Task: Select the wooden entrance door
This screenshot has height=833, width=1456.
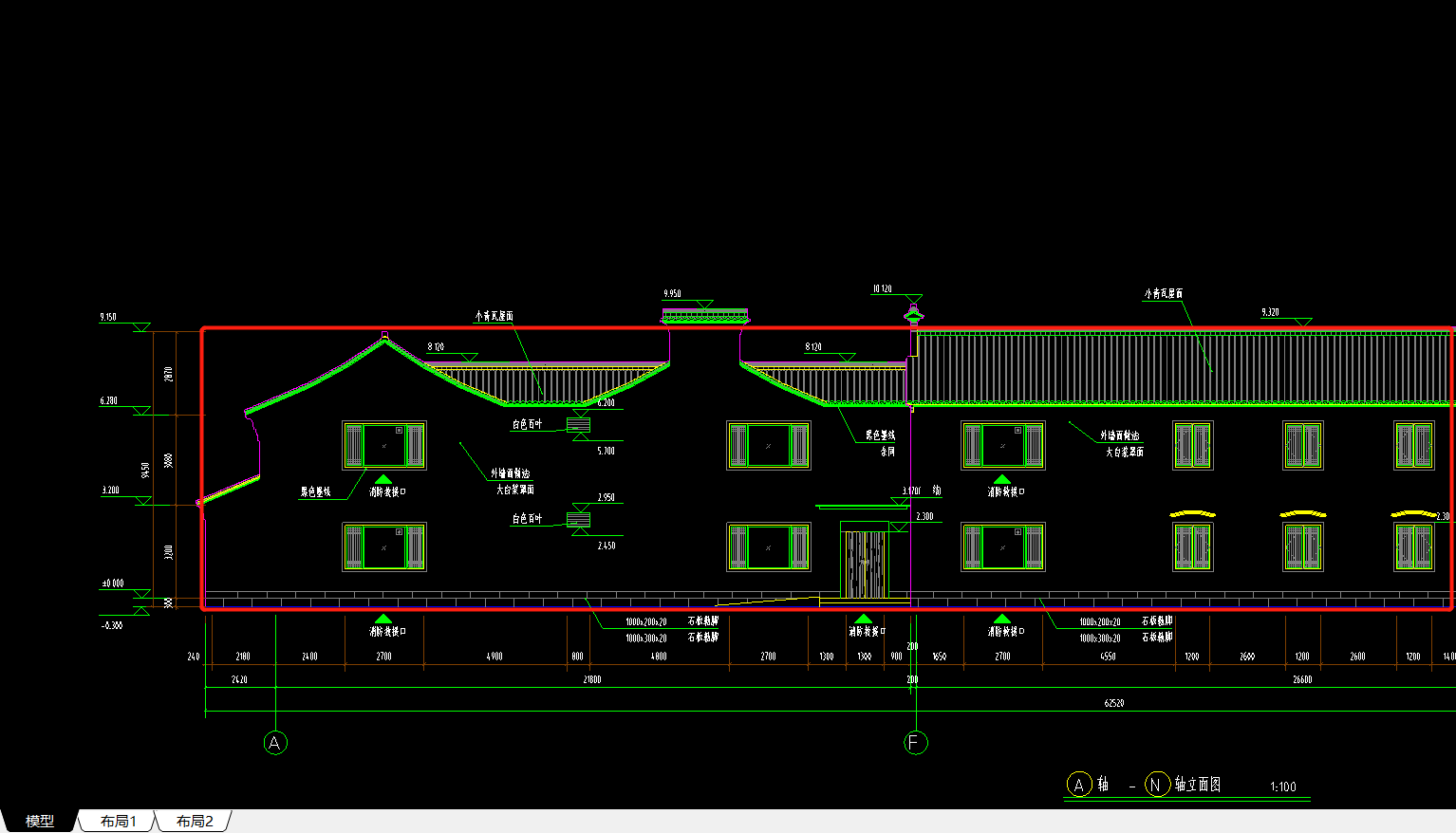Action: (865, 564)
